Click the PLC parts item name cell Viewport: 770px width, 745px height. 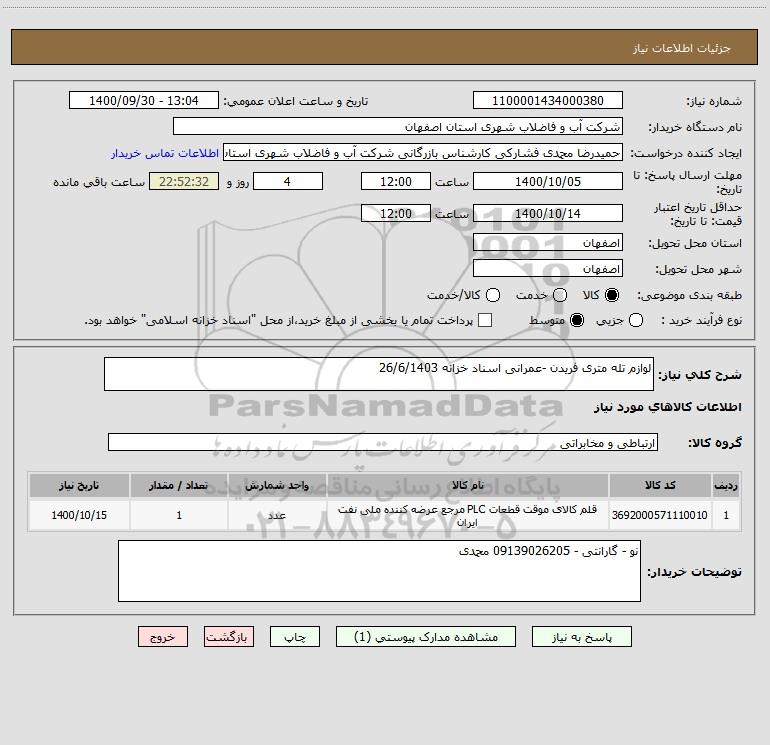coord(468,515)
